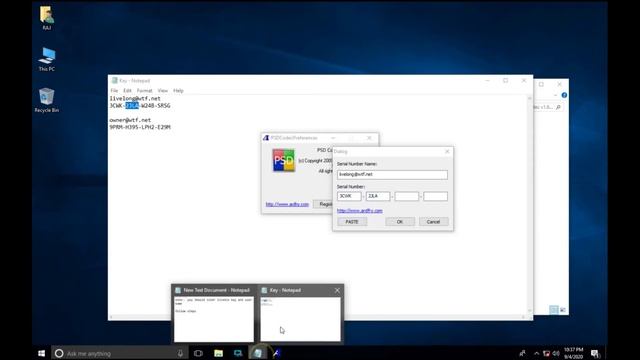Click the taskbar clock showing 10:37 PM

(573, 353)
